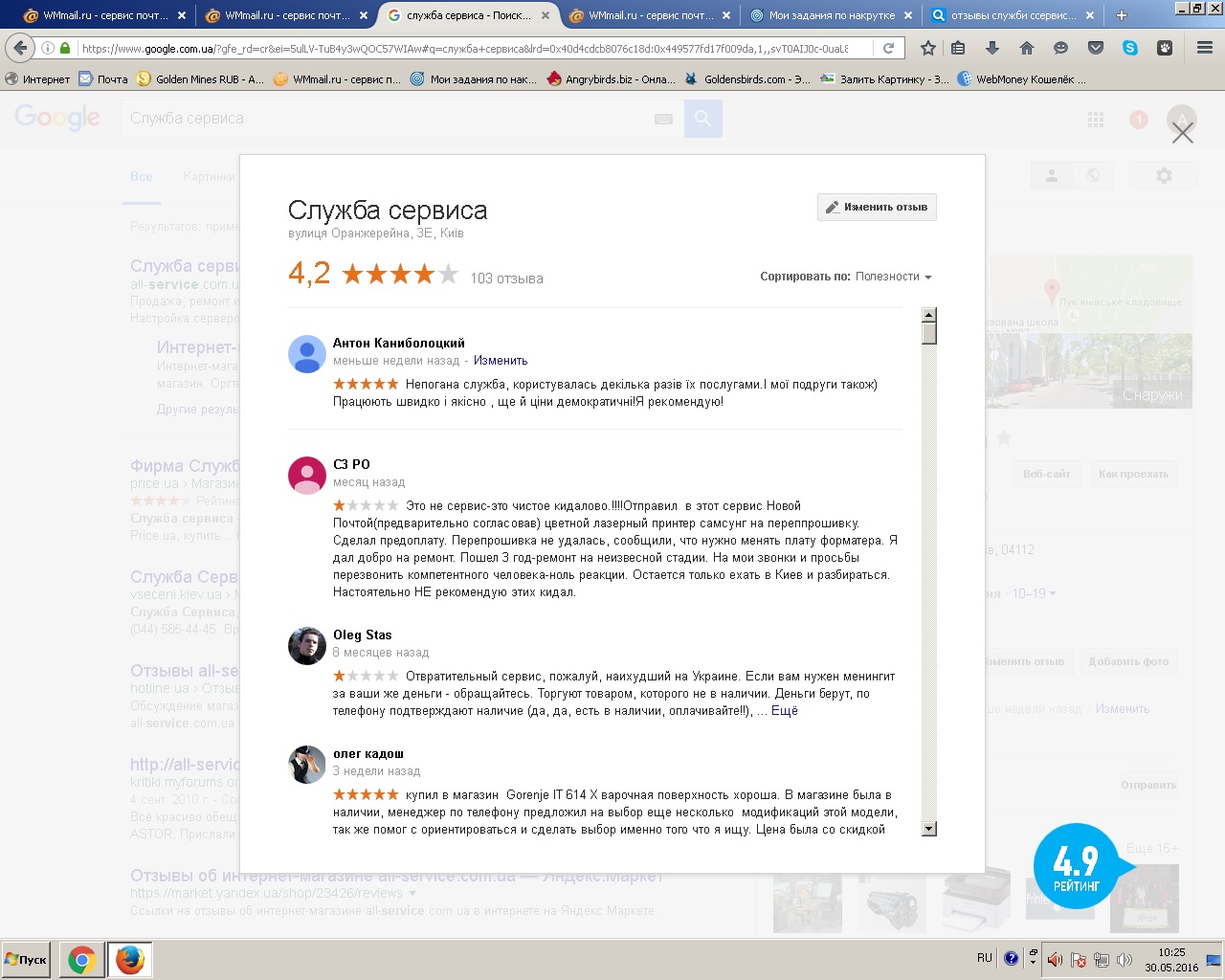This screenshot has width=1225, height=980.
Task: Open the downloads arrow icon
Action: 992,48
